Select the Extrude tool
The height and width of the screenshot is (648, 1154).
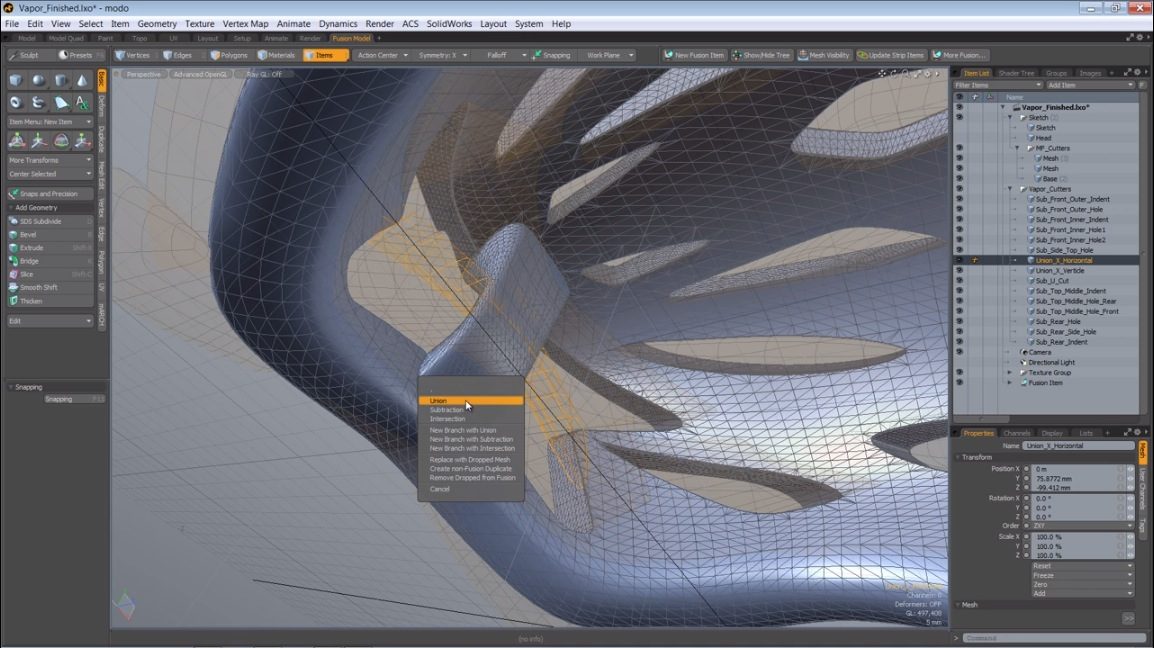click(40, 247)
